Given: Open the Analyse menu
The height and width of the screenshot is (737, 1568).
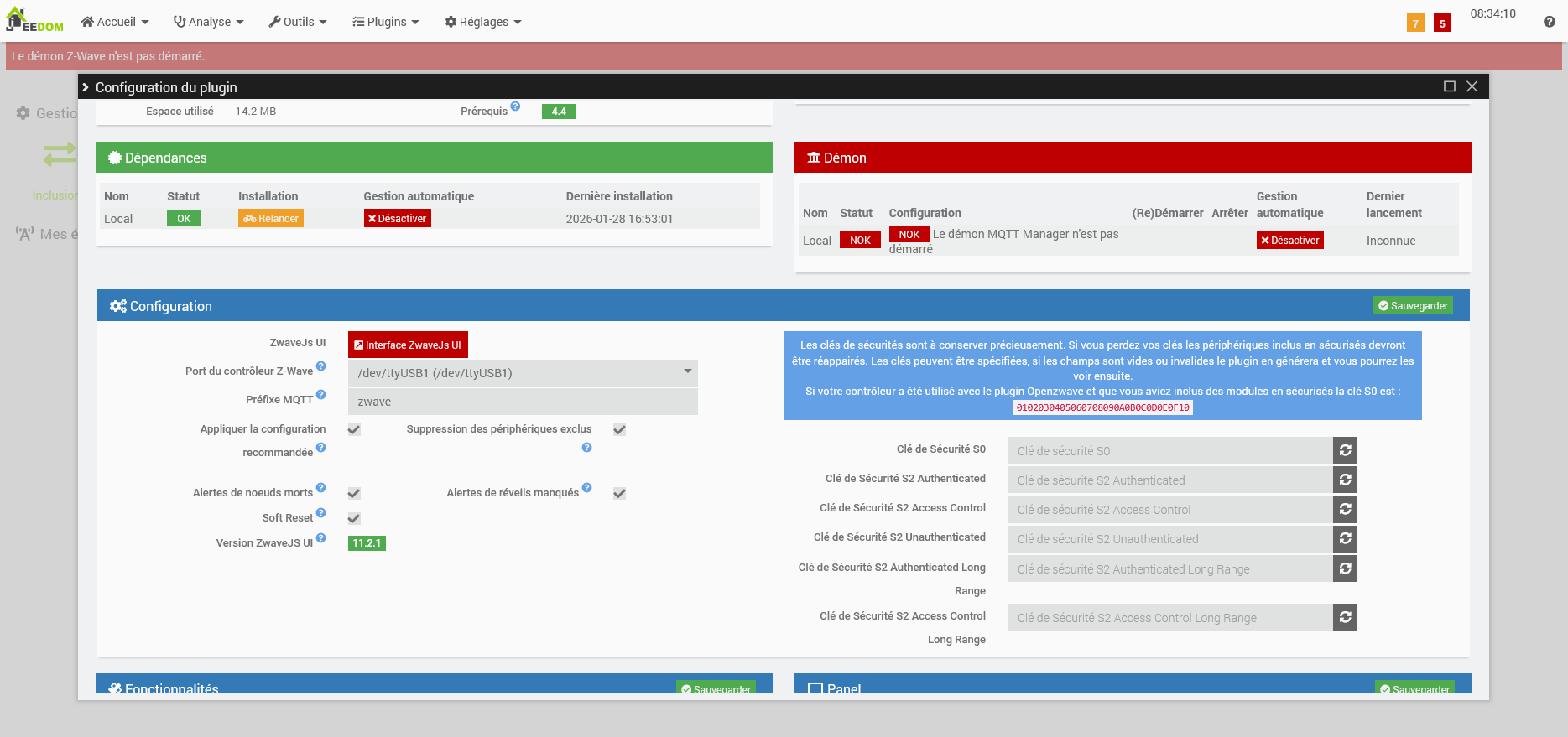Looking at the screenshot, I should [208, 22].
